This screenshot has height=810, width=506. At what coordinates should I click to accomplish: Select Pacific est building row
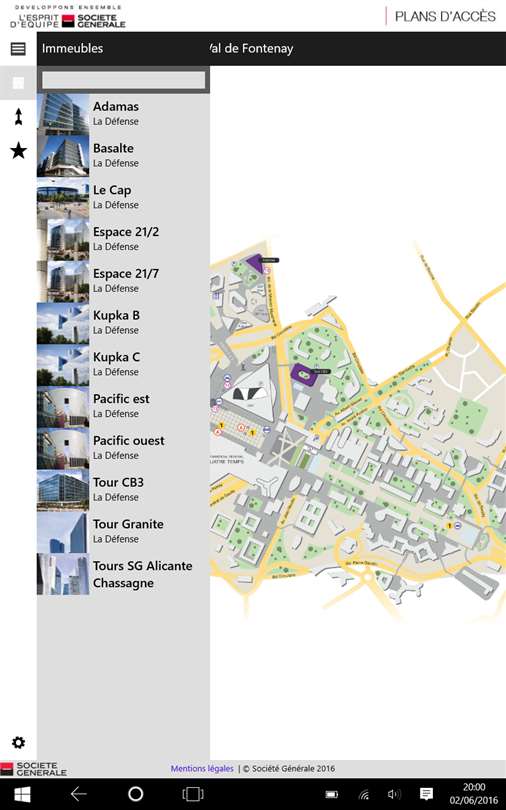click(123, 407)
